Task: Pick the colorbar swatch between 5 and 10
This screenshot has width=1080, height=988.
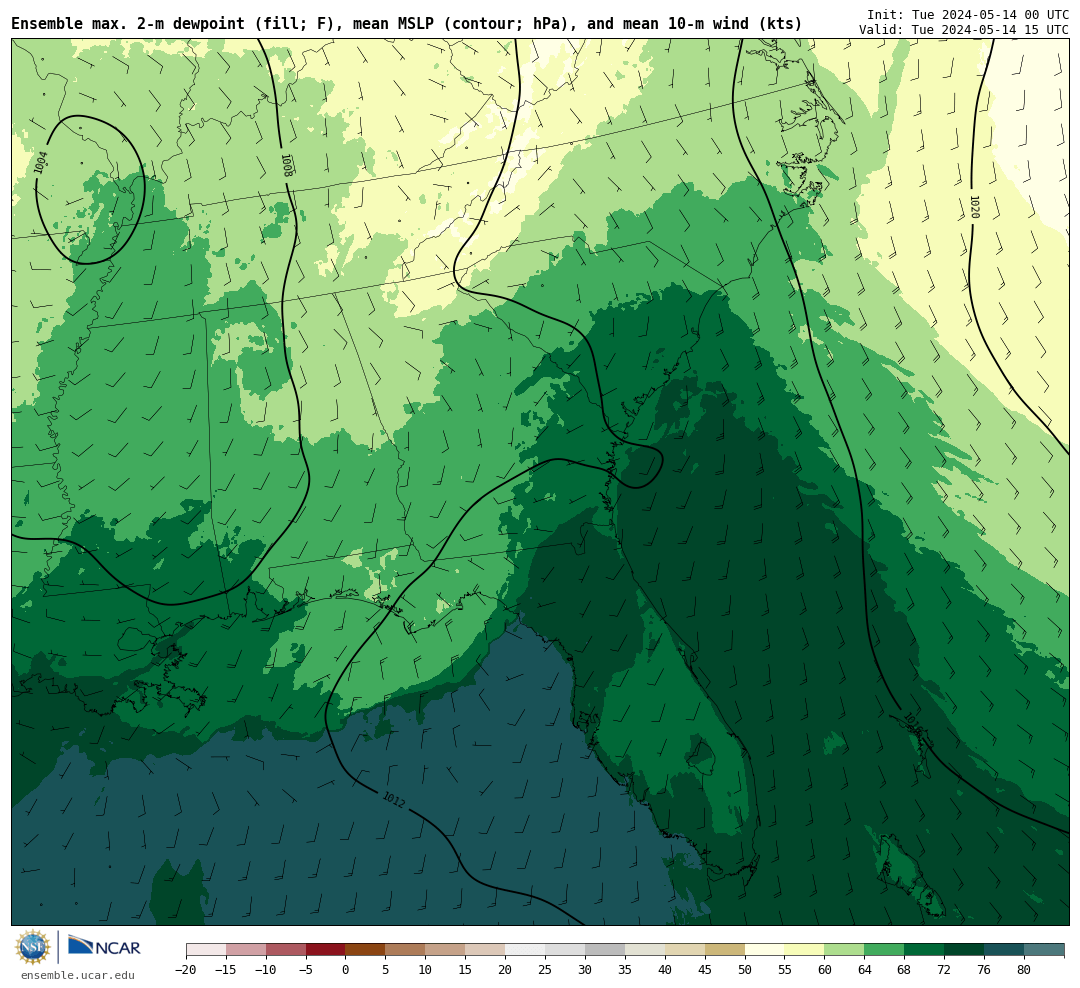Action: [x=406, y=950]
